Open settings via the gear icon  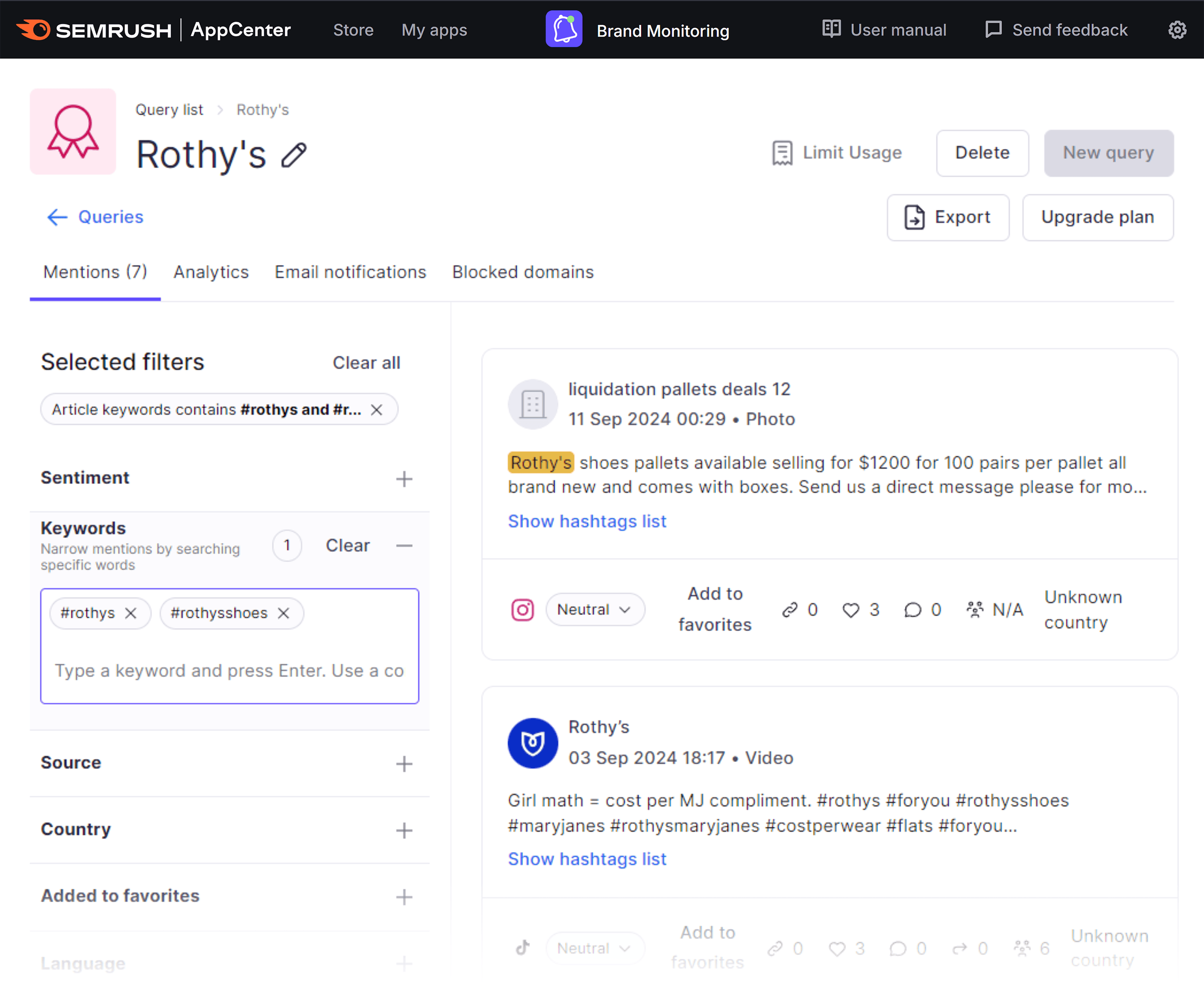(1177, 30)
